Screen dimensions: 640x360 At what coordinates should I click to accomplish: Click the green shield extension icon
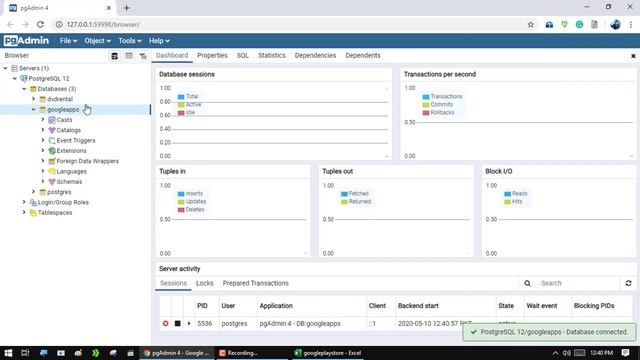(564, 24)
